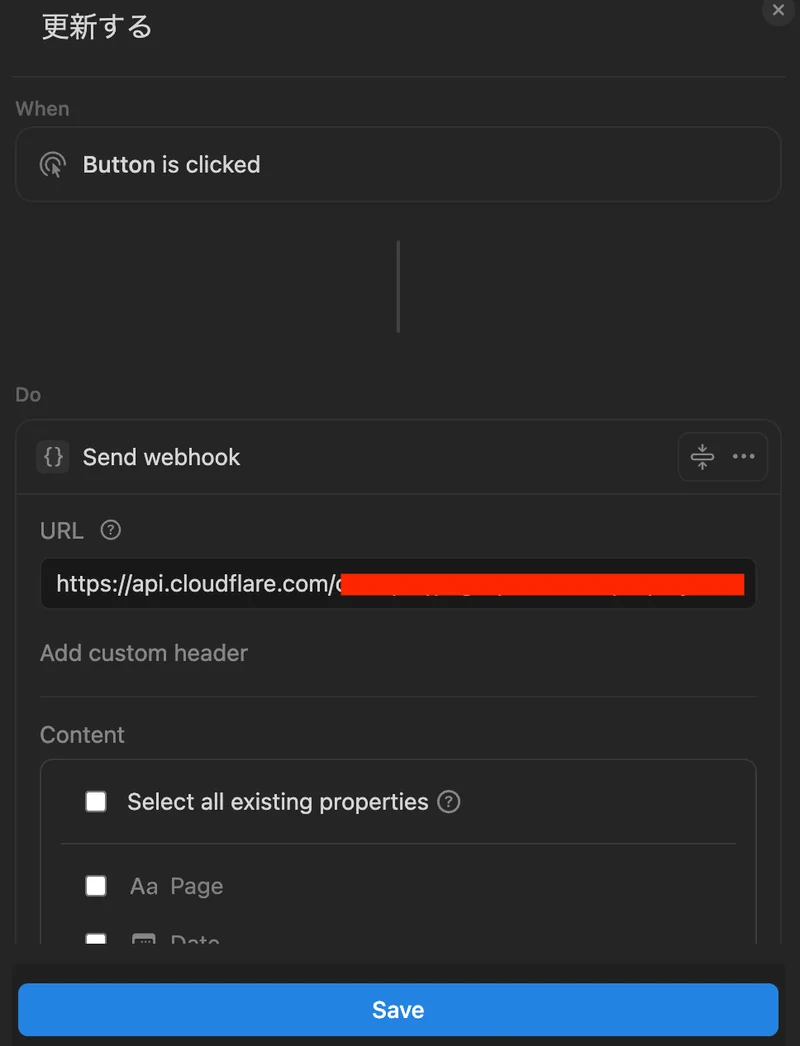This screenshot has height=1046, width=800.
Task: Add custom header to the webhook
Action: 144,653
